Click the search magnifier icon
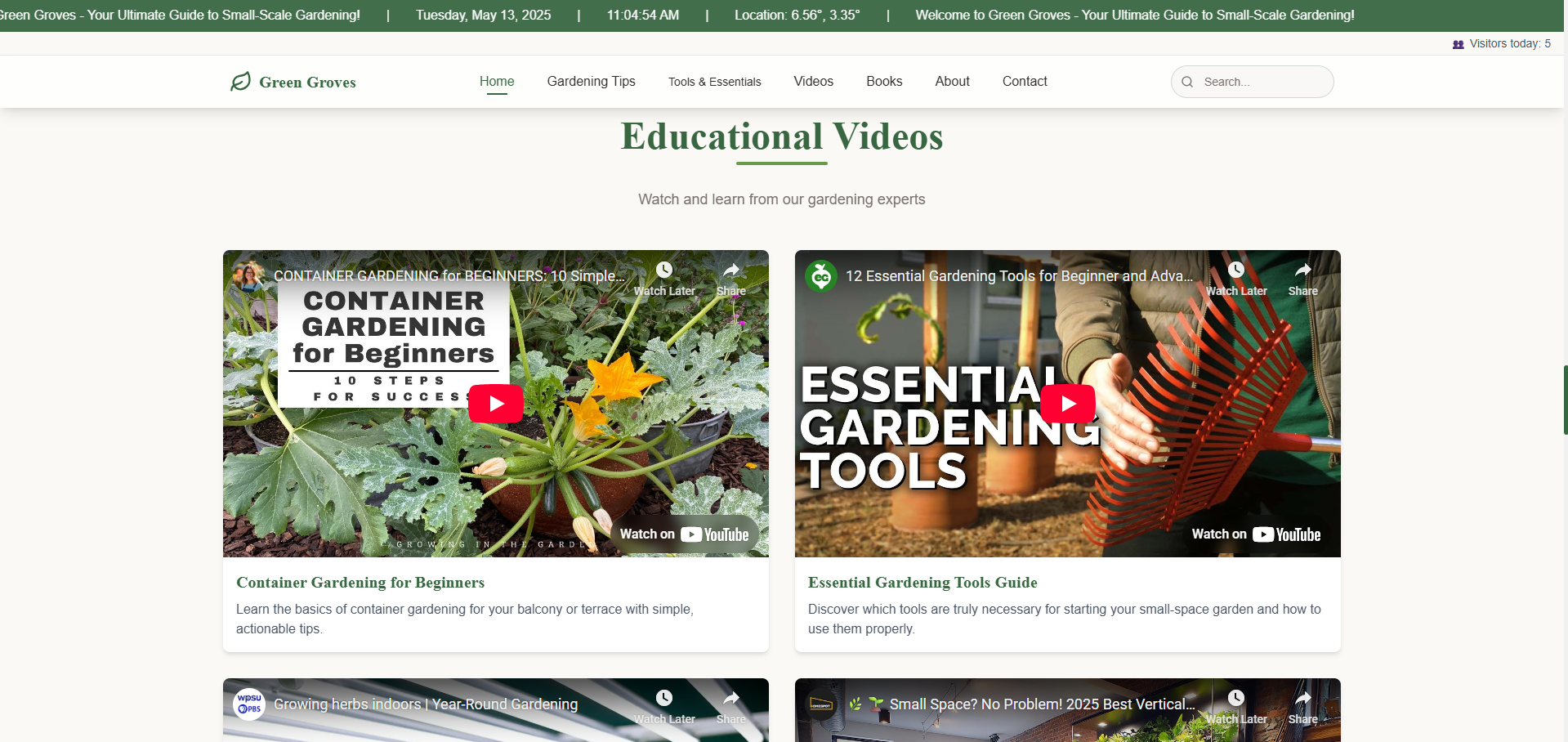1568x742 pixels. click(x=1189, y=82)
